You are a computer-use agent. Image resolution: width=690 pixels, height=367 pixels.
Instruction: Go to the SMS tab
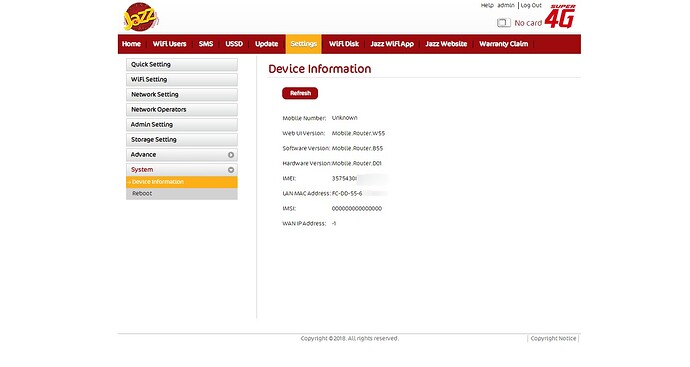206,44
